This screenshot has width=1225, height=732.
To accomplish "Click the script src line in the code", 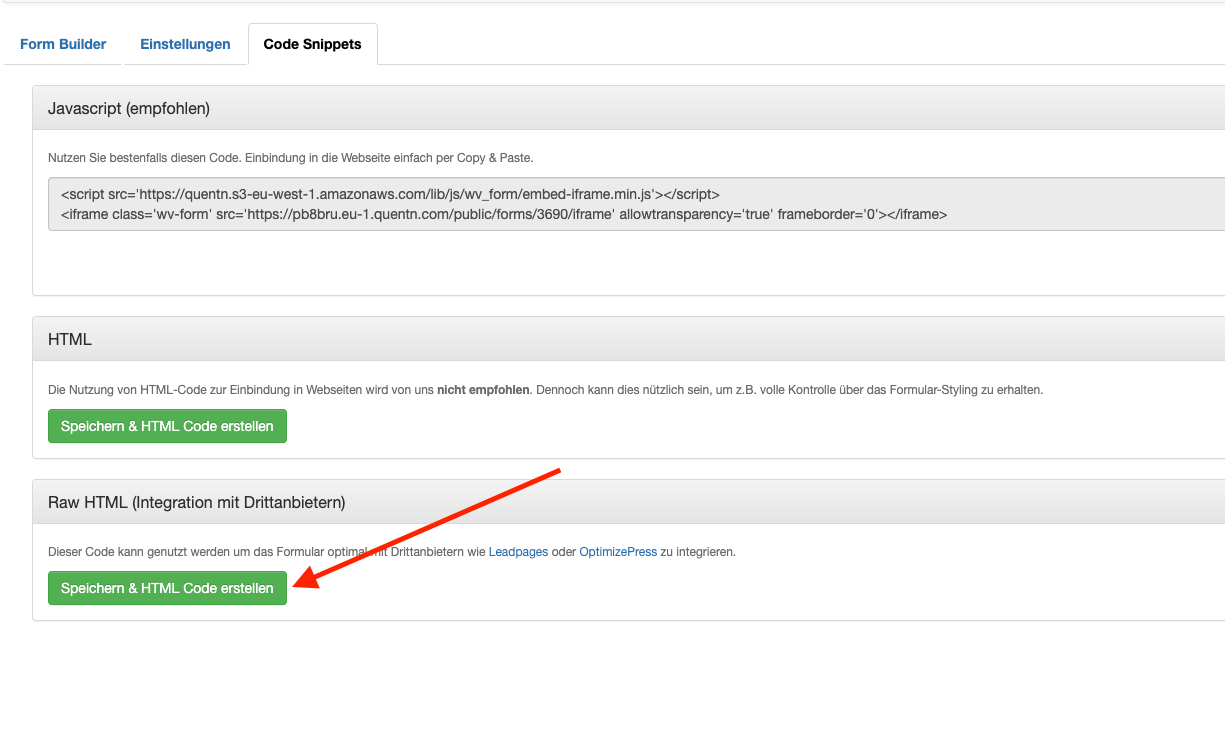I will tap(390, 195).
